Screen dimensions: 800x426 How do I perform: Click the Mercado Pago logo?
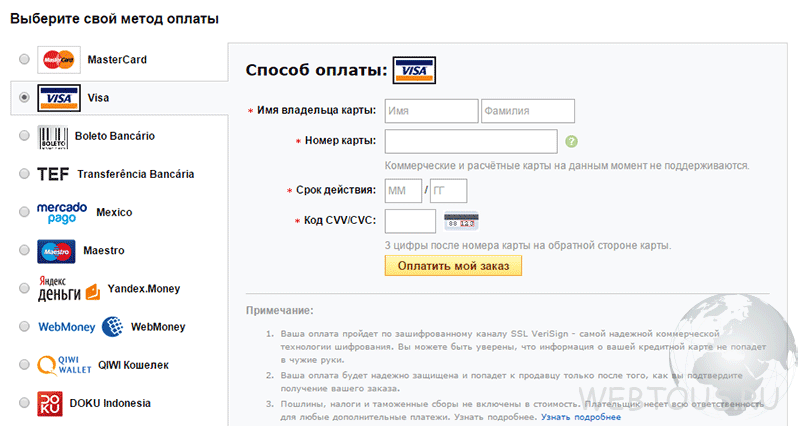tap(62, 212)
